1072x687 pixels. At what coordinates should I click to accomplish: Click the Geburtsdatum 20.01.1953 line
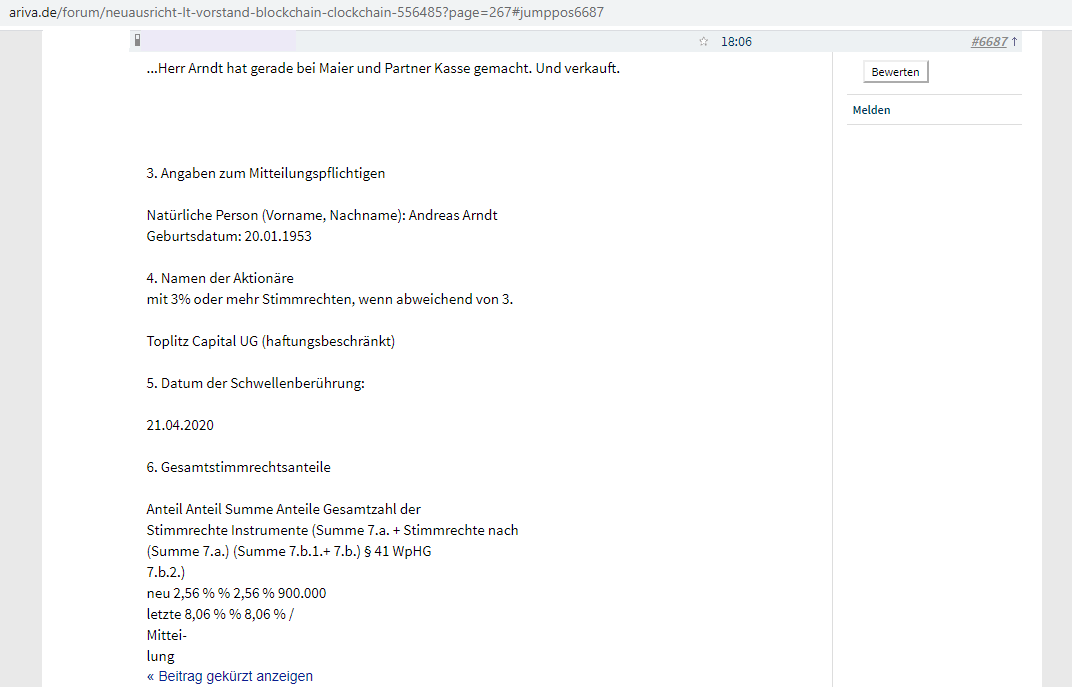(236, 236)
